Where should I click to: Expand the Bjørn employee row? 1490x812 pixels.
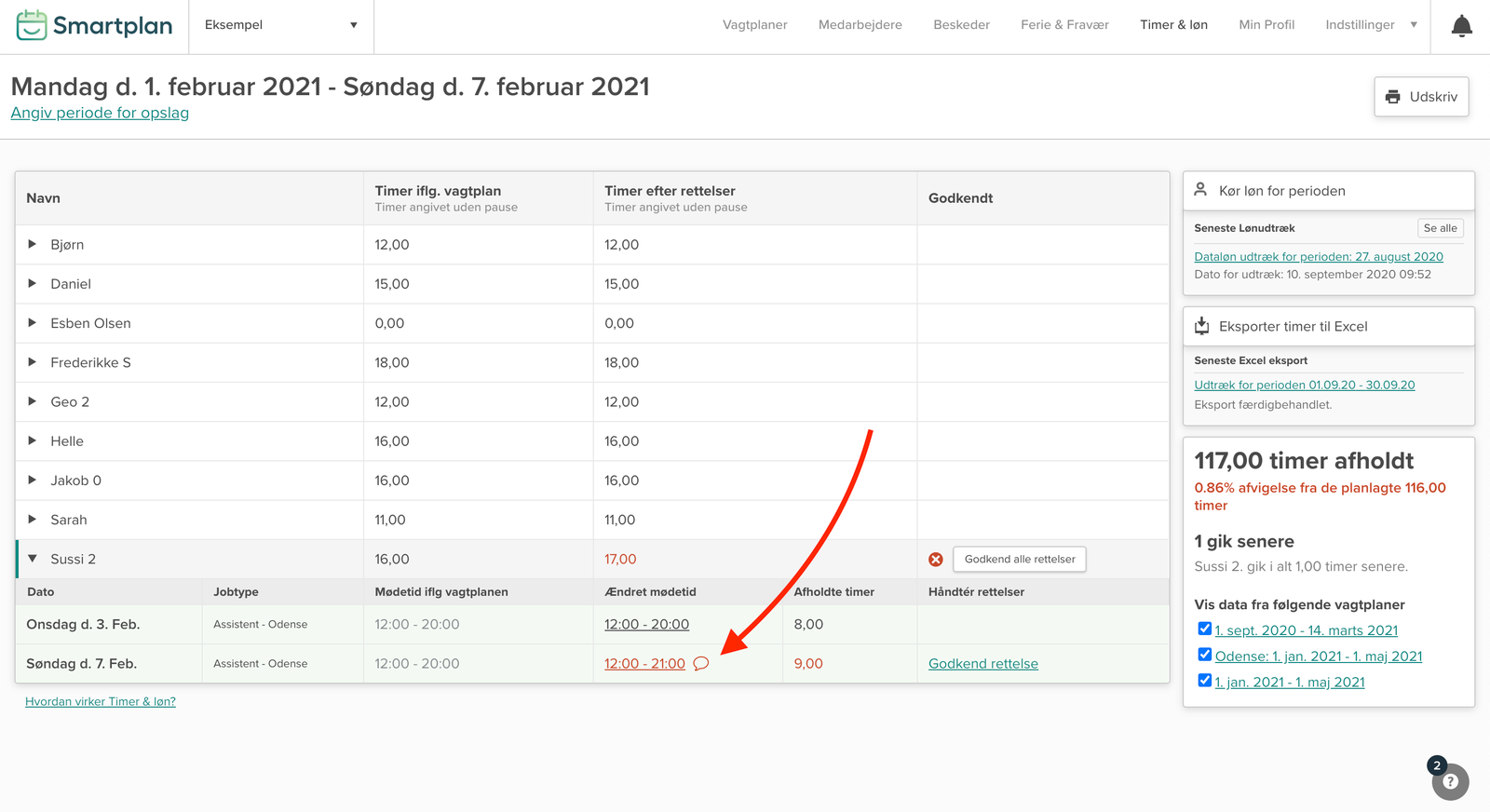click(x=33, y=244)
